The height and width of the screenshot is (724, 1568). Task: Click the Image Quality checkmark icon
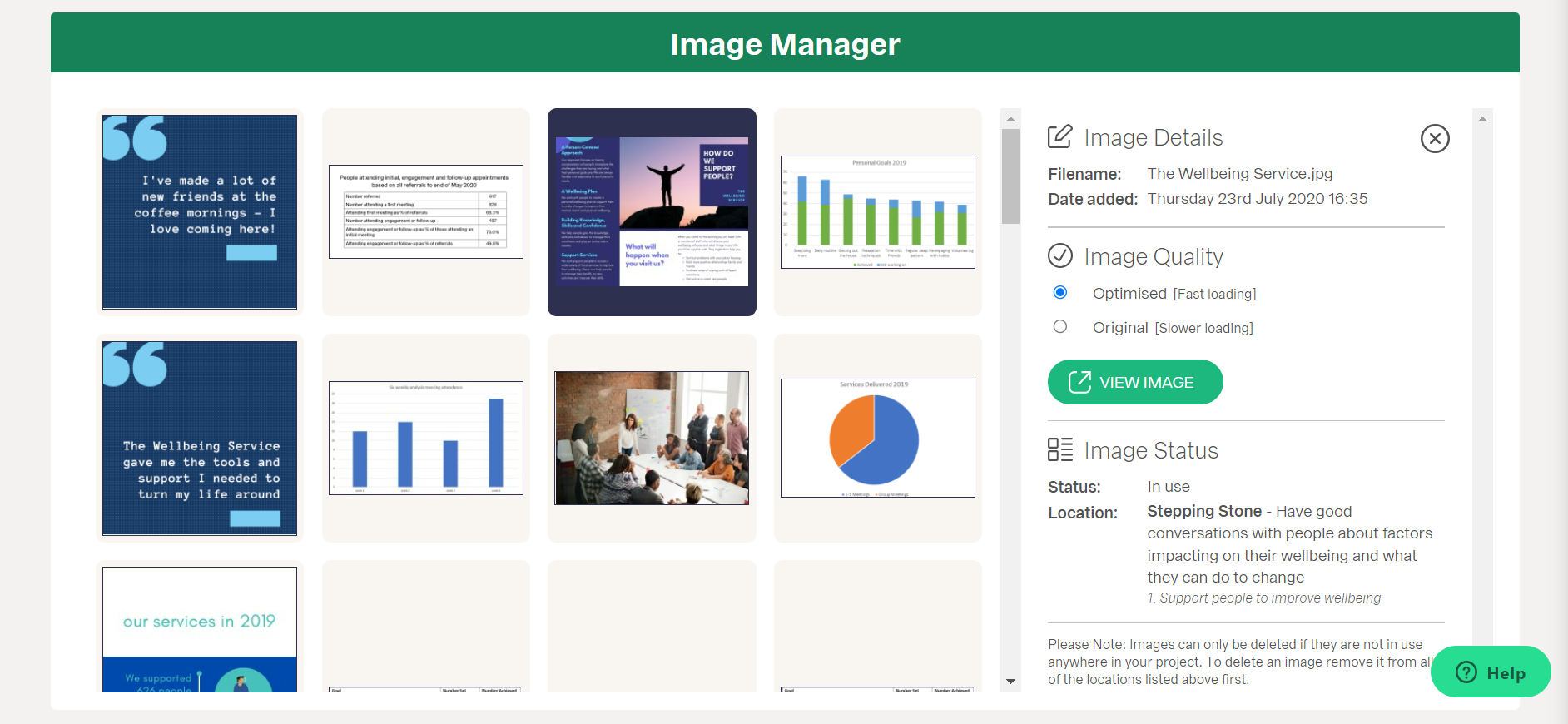point(1059,255)
